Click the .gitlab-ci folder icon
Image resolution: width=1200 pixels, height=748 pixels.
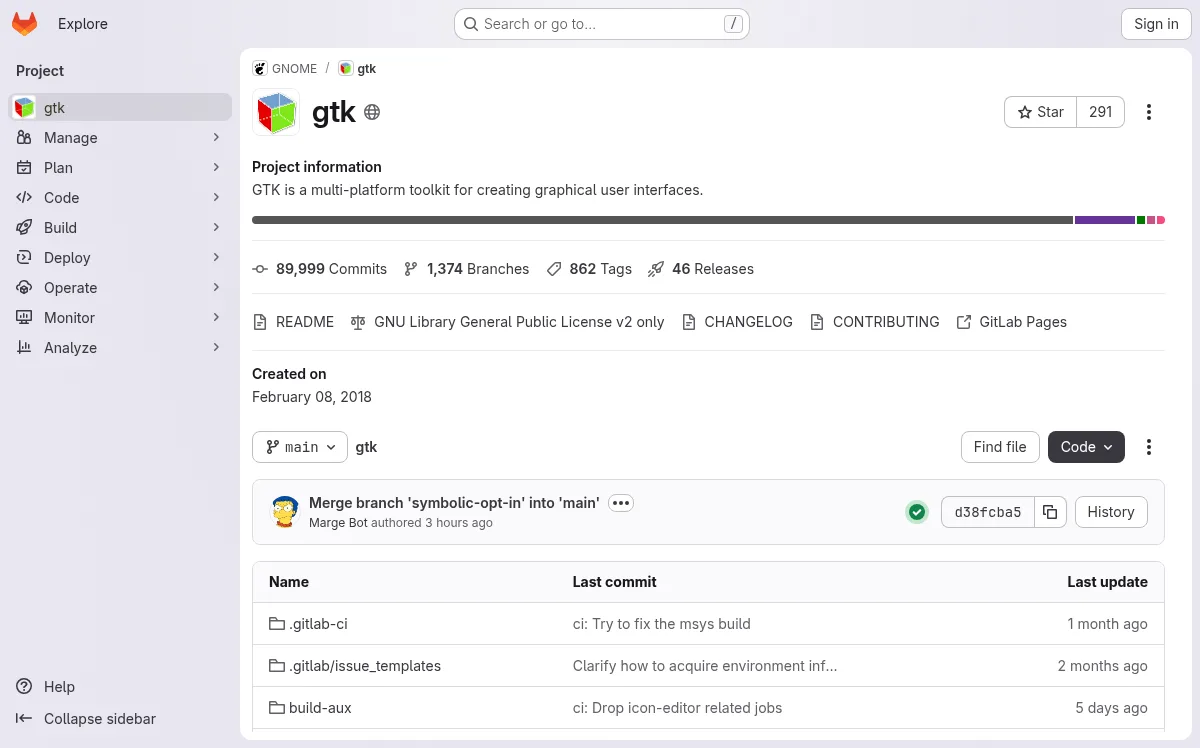277,624
